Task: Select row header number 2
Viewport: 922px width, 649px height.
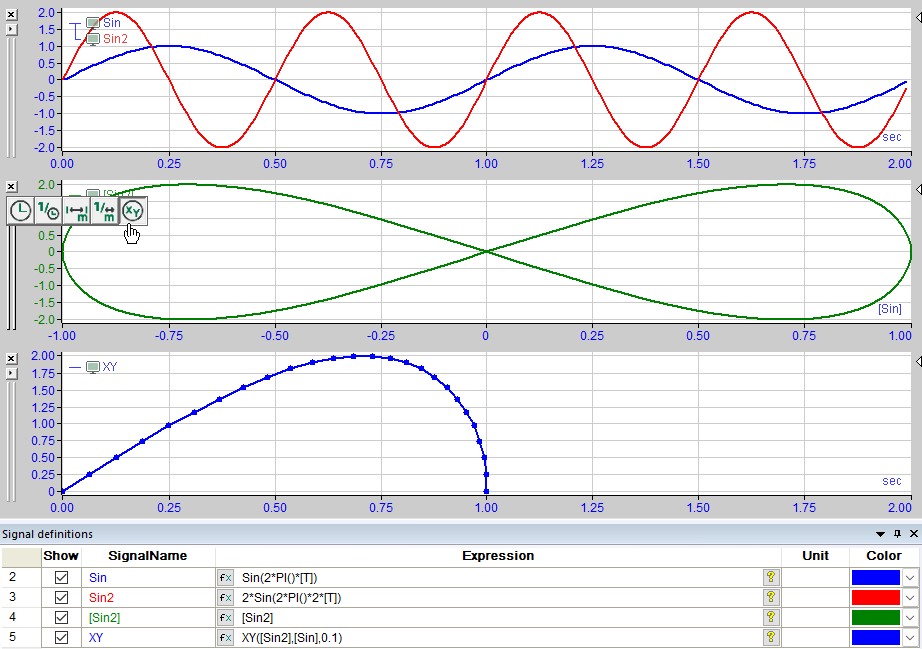Action: 21,578
